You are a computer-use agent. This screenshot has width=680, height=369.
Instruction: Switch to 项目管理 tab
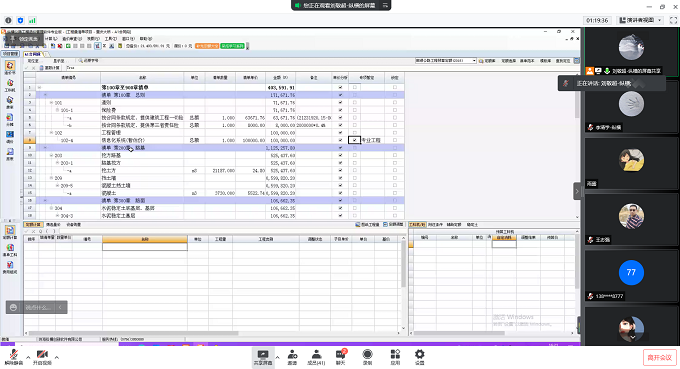(x=10, y=54)
